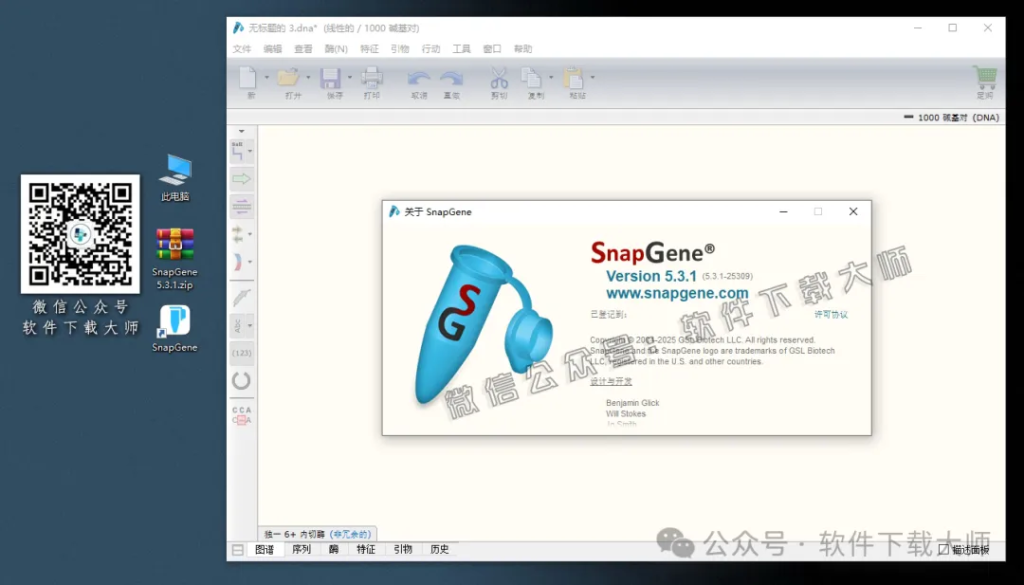The height and width of the screenshot is (585, 1024).
Task: Save the document using the Save icon
Action: click(x=332, y=80)
